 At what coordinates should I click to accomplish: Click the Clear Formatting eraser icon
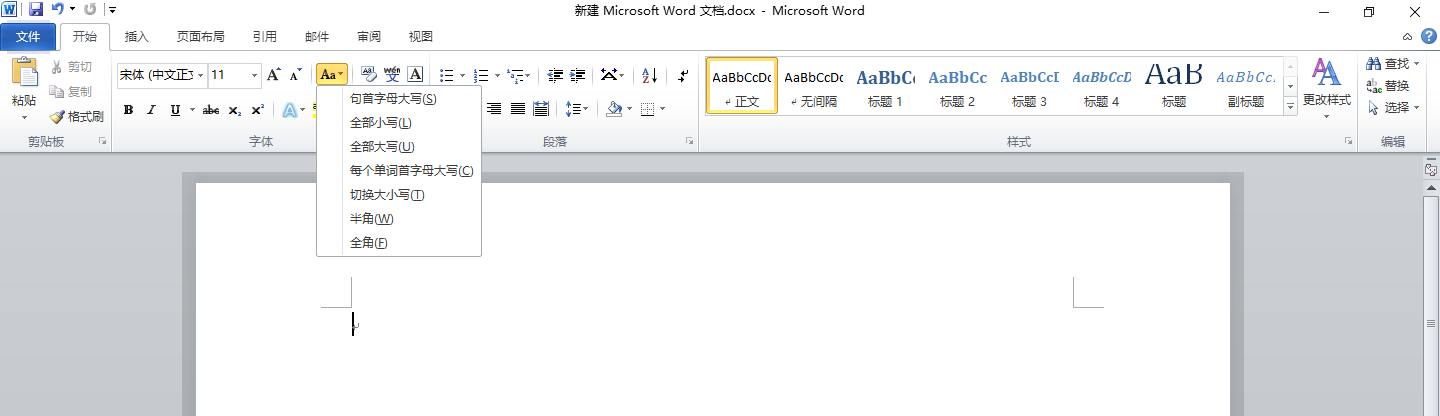368,75
